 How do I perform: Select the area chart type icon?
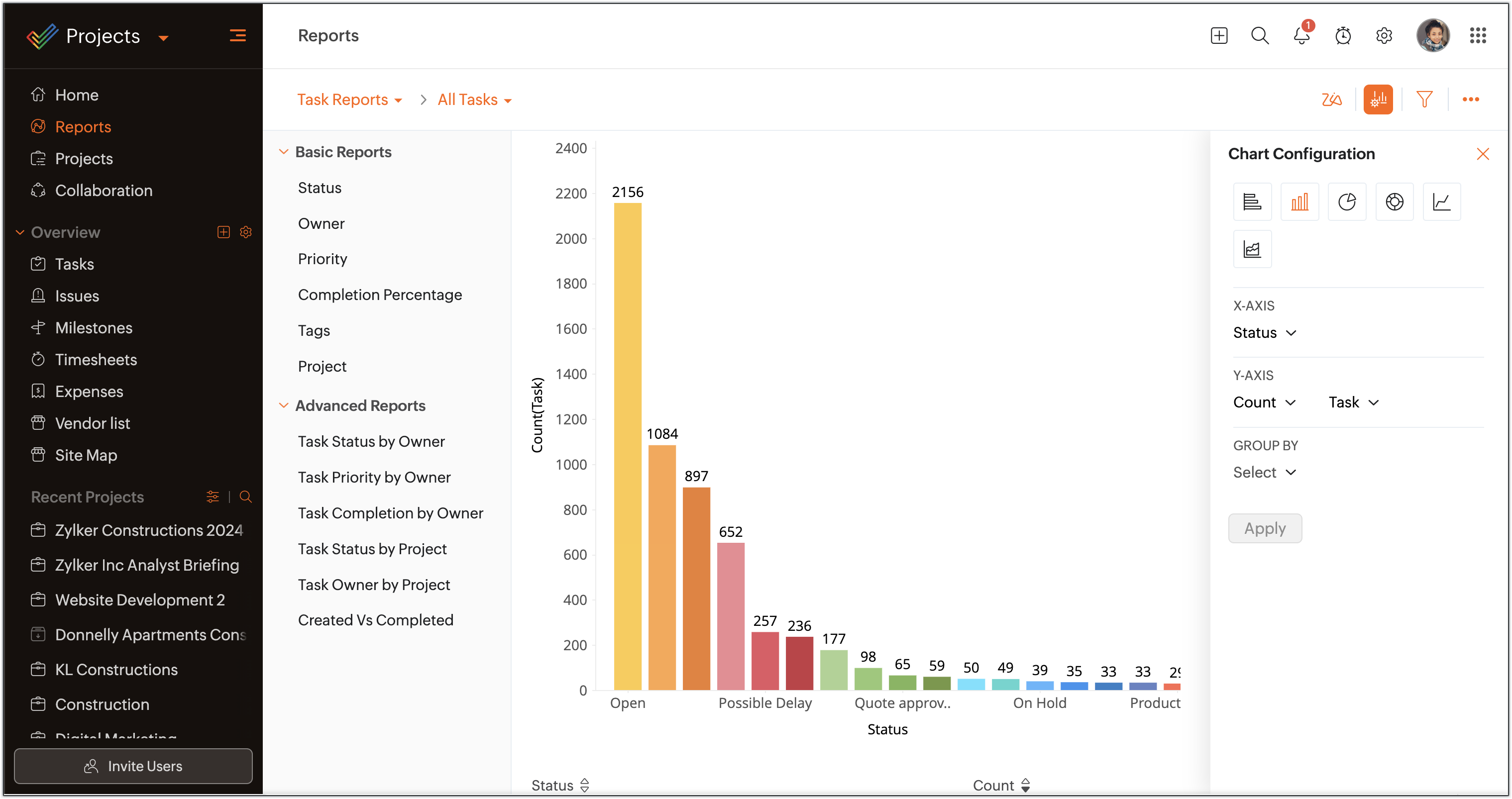[1252, 249]
